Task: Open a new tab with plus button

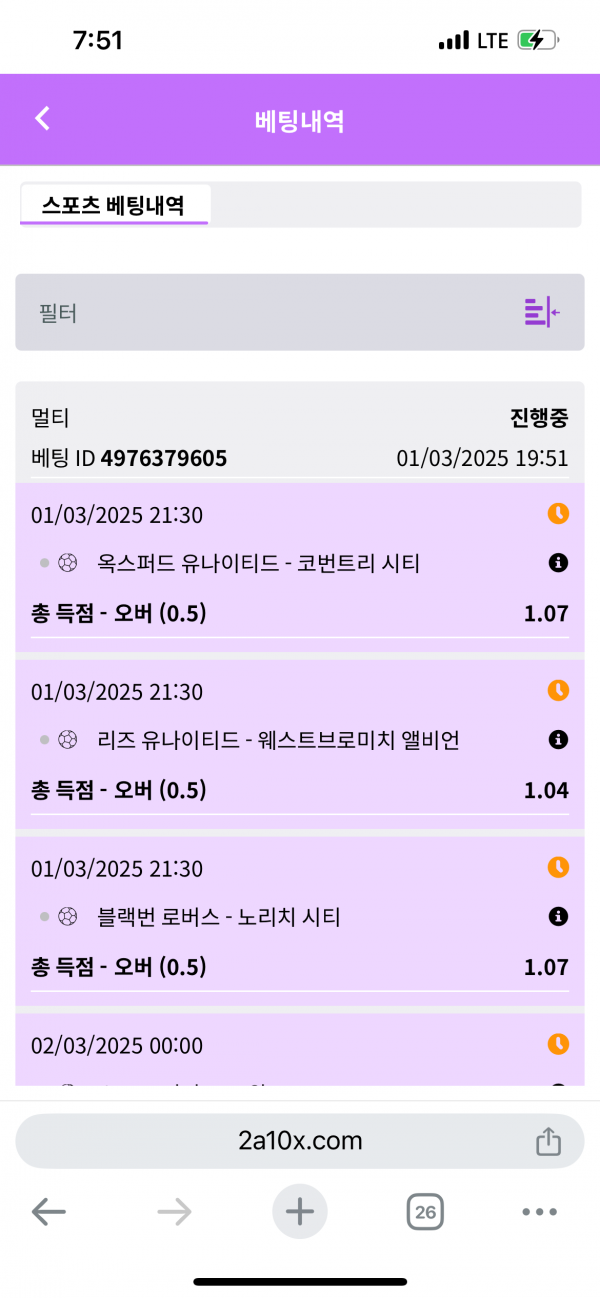Action: [x=300, y=1213]
